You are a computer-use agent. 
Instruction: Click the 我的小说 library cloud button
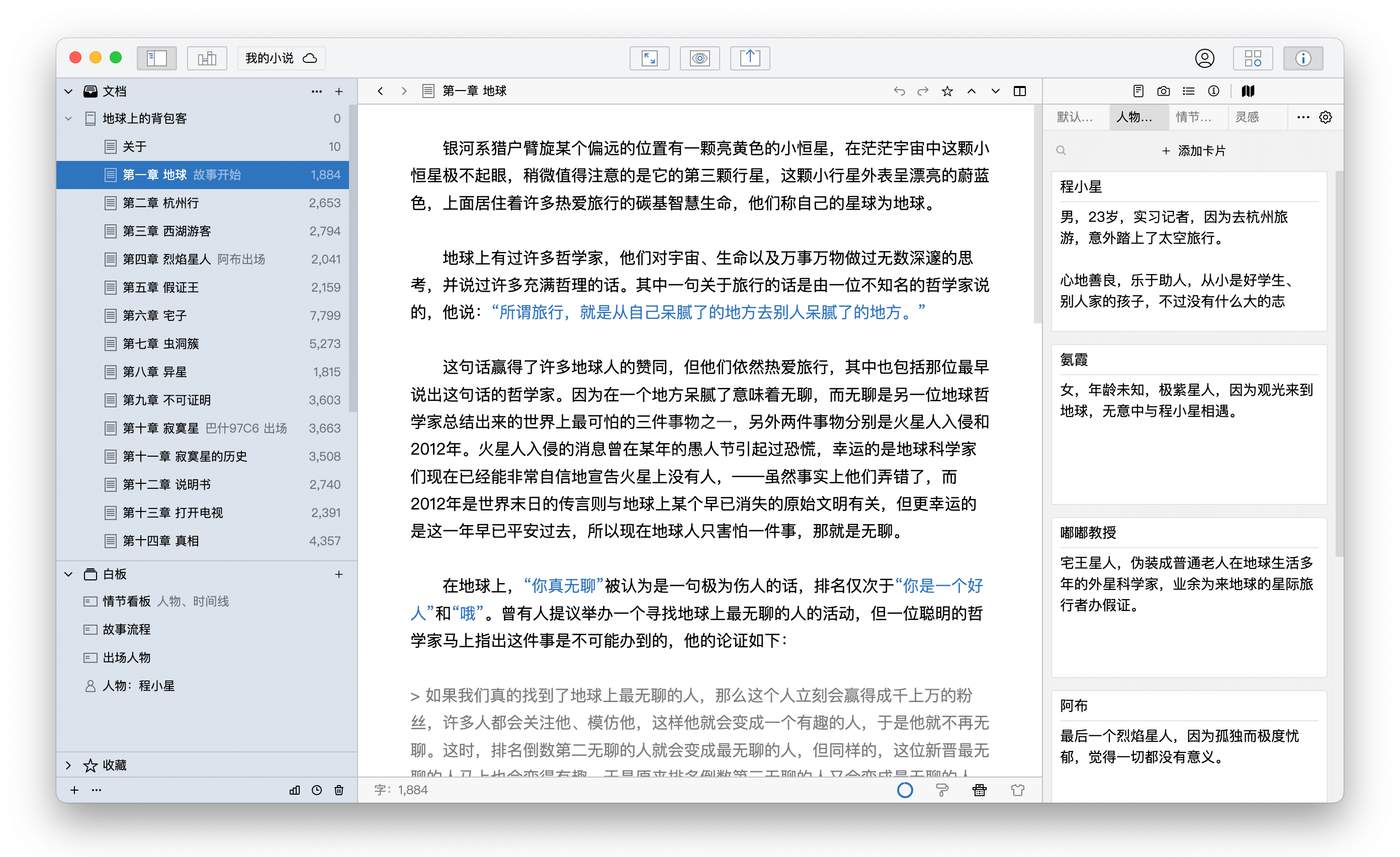coord(281,58)
